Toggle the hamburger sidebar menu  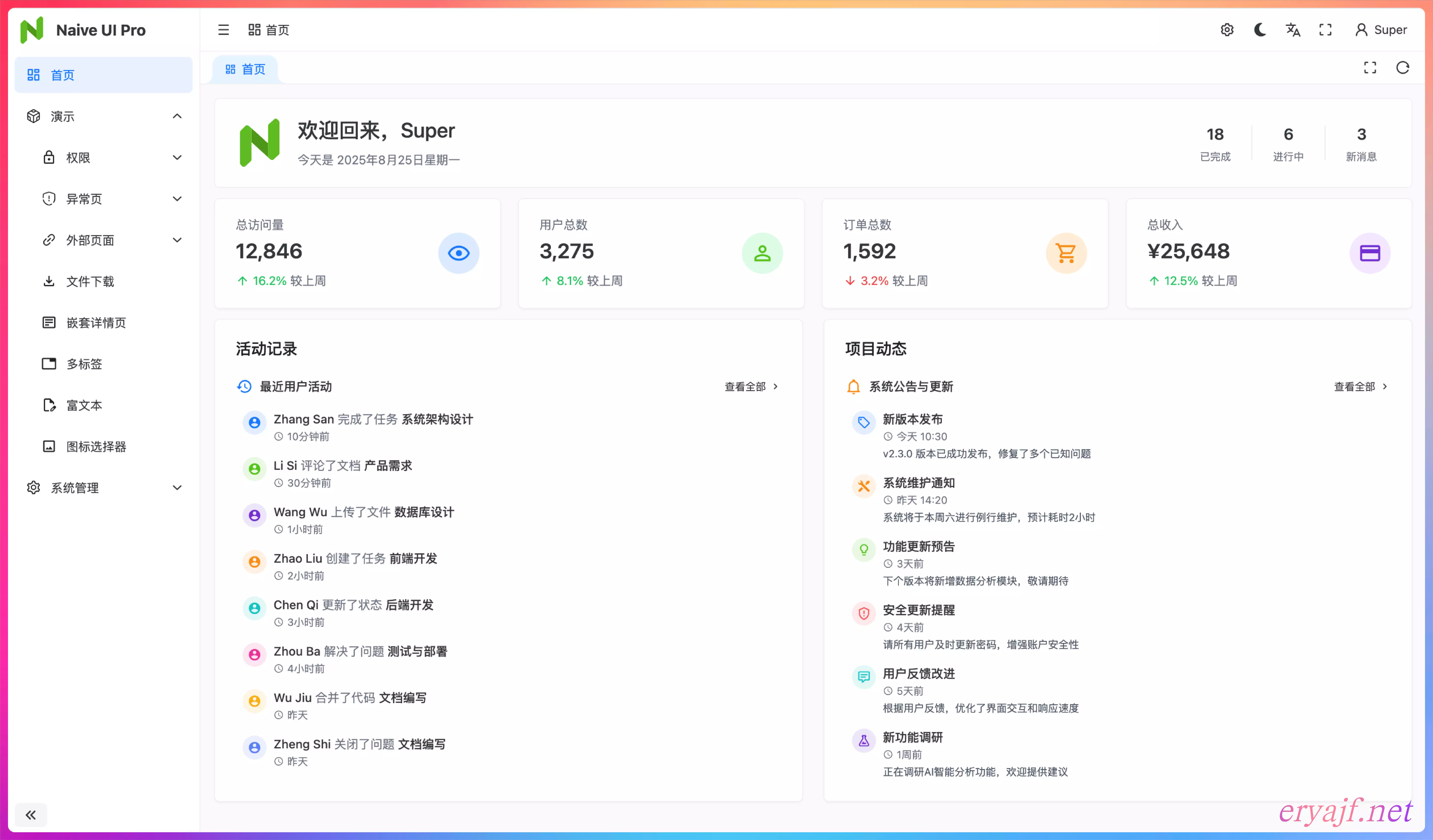click(223, 29)
